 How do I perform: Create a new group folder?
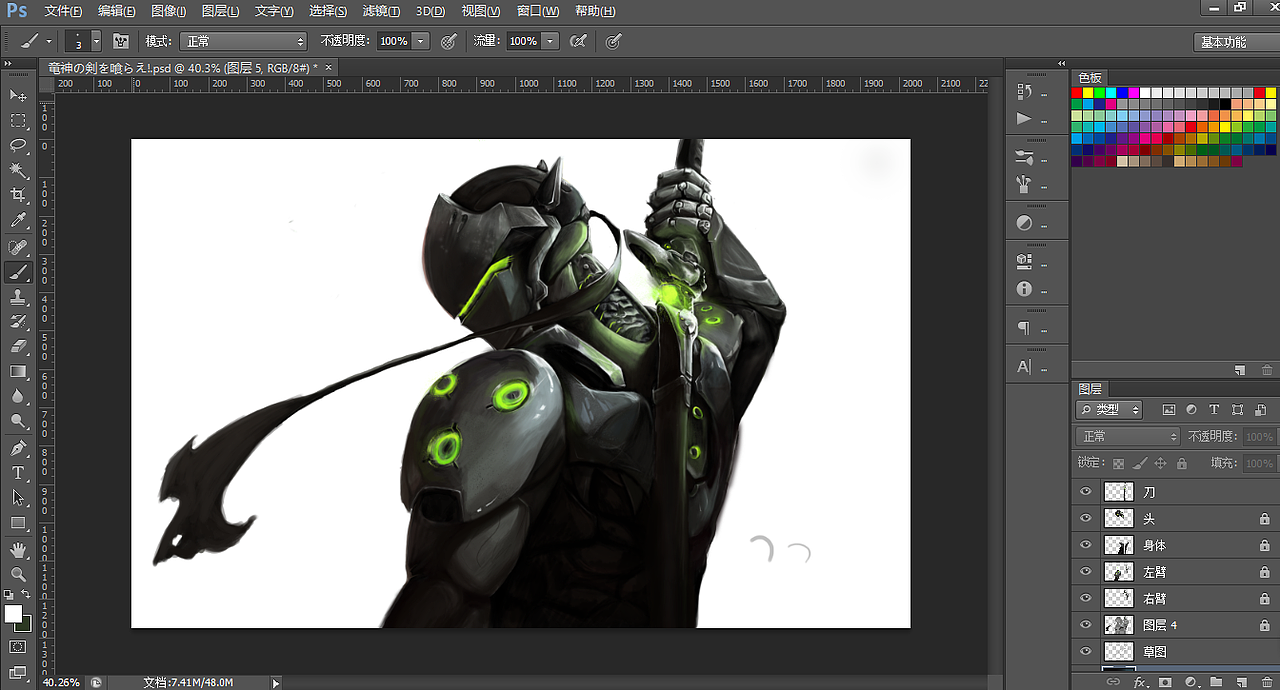(x=1215, y=682)
